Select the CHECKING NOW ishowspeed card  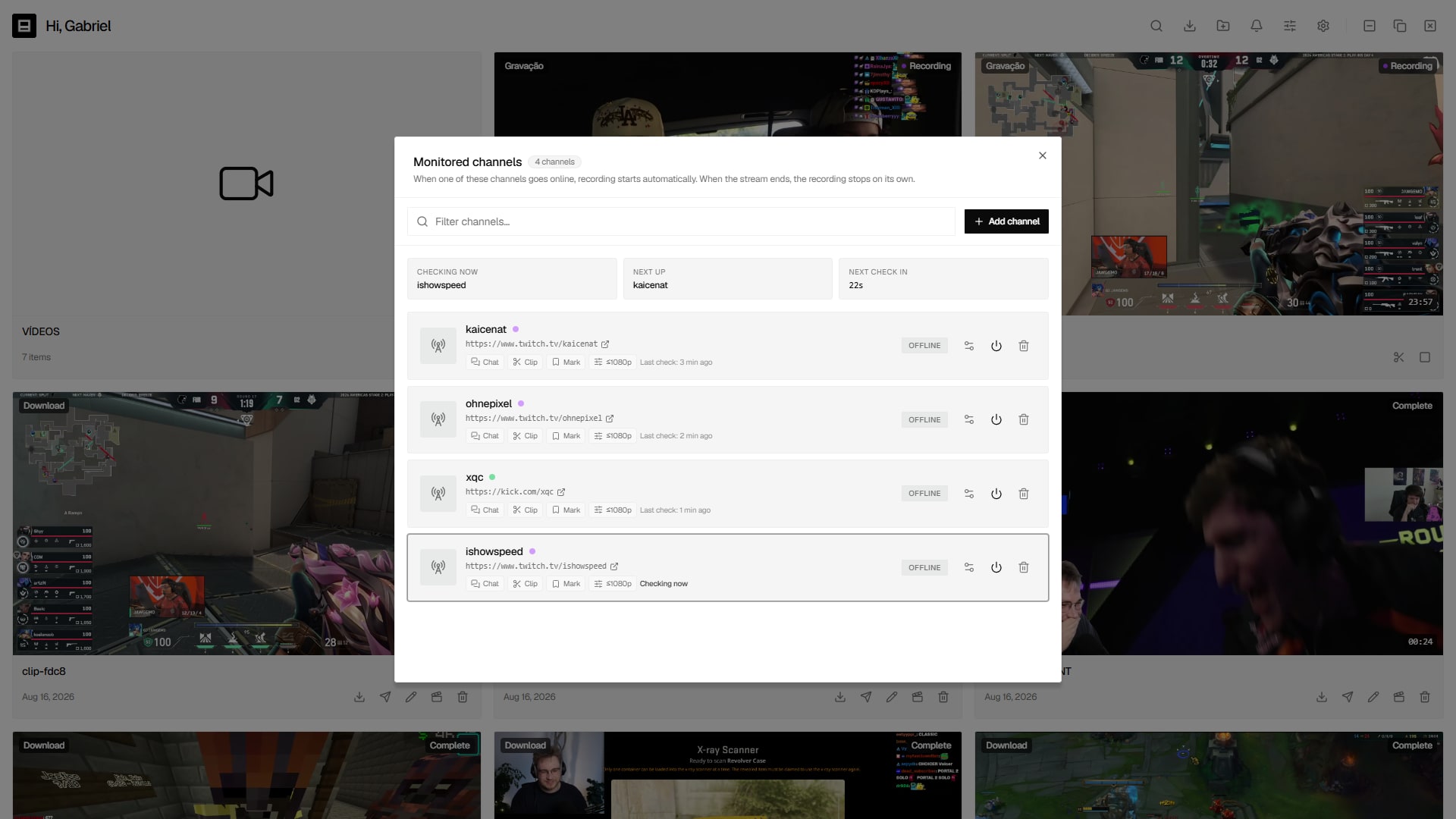coord(512,279)
